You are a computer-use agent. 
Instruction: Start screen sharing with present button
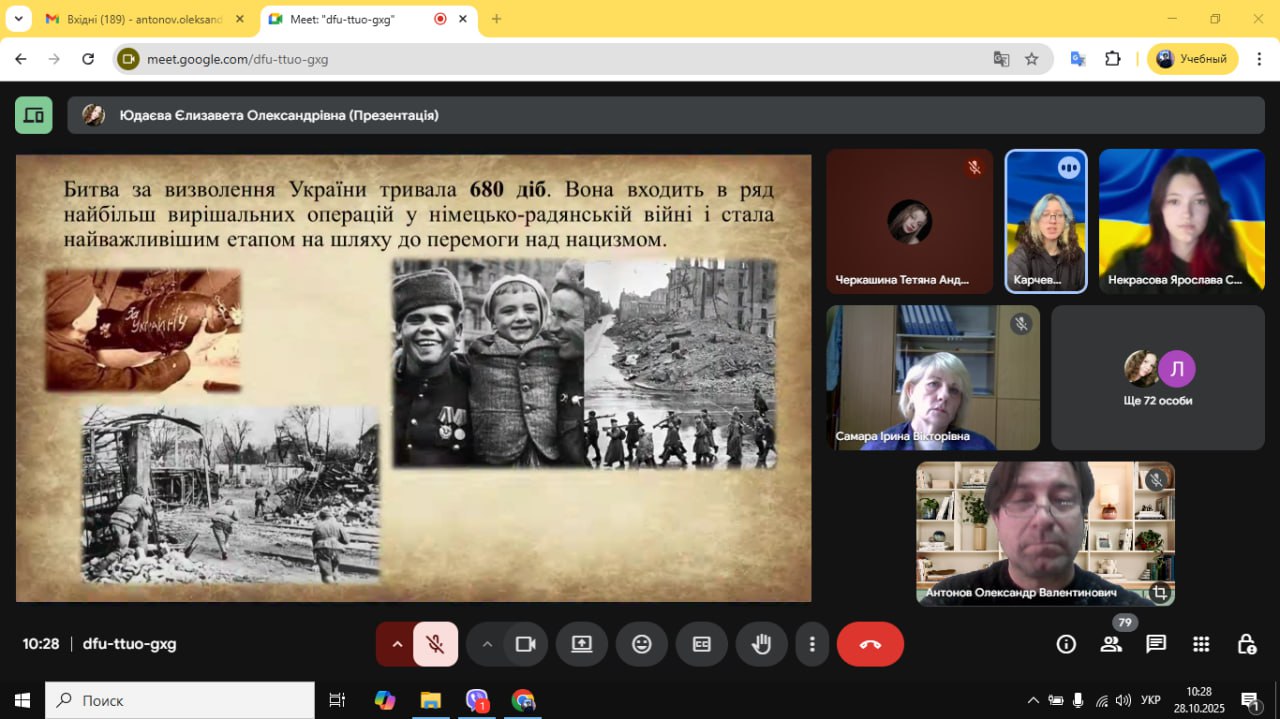click(582, 644)
